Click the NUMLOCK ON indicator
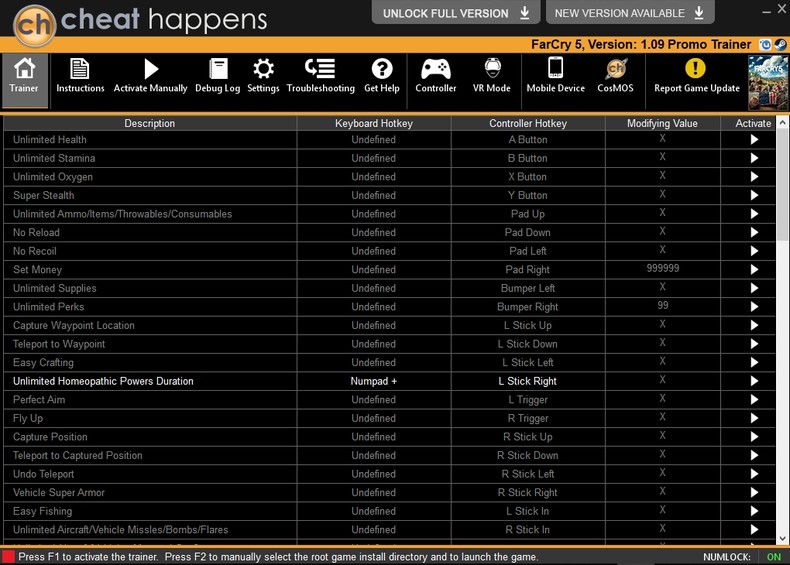Screen dimensions: 790x565 [x=773, y=557]
